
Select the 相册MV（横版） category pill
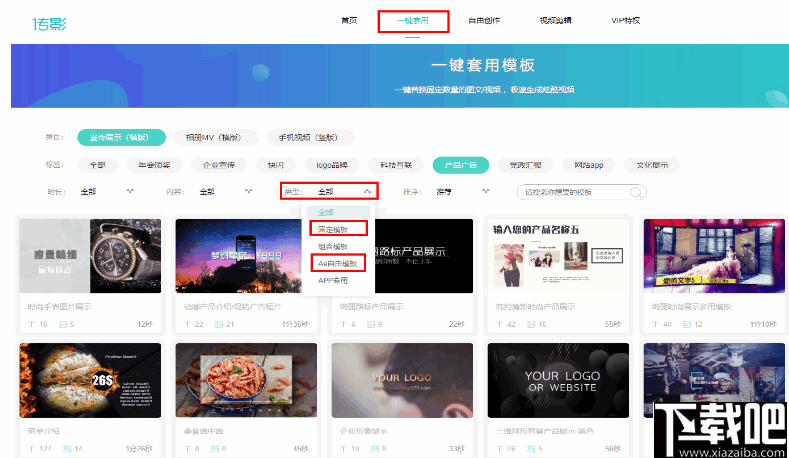216,137
